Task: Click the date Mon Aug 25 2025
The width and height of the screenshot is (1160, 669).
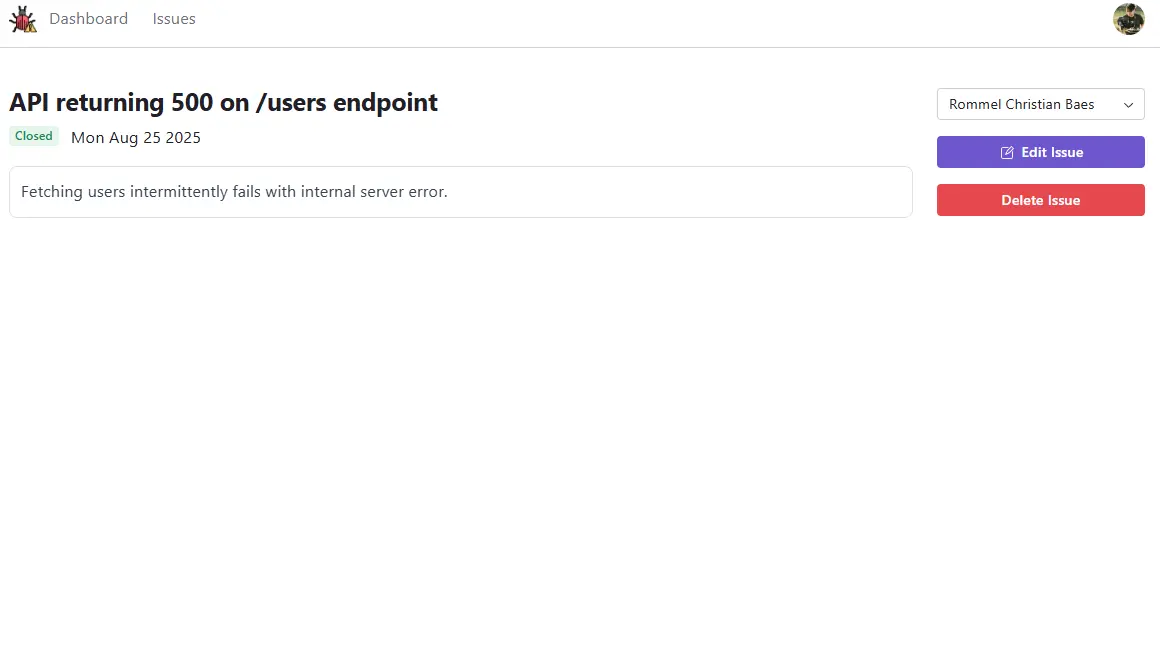Action: 135,138
